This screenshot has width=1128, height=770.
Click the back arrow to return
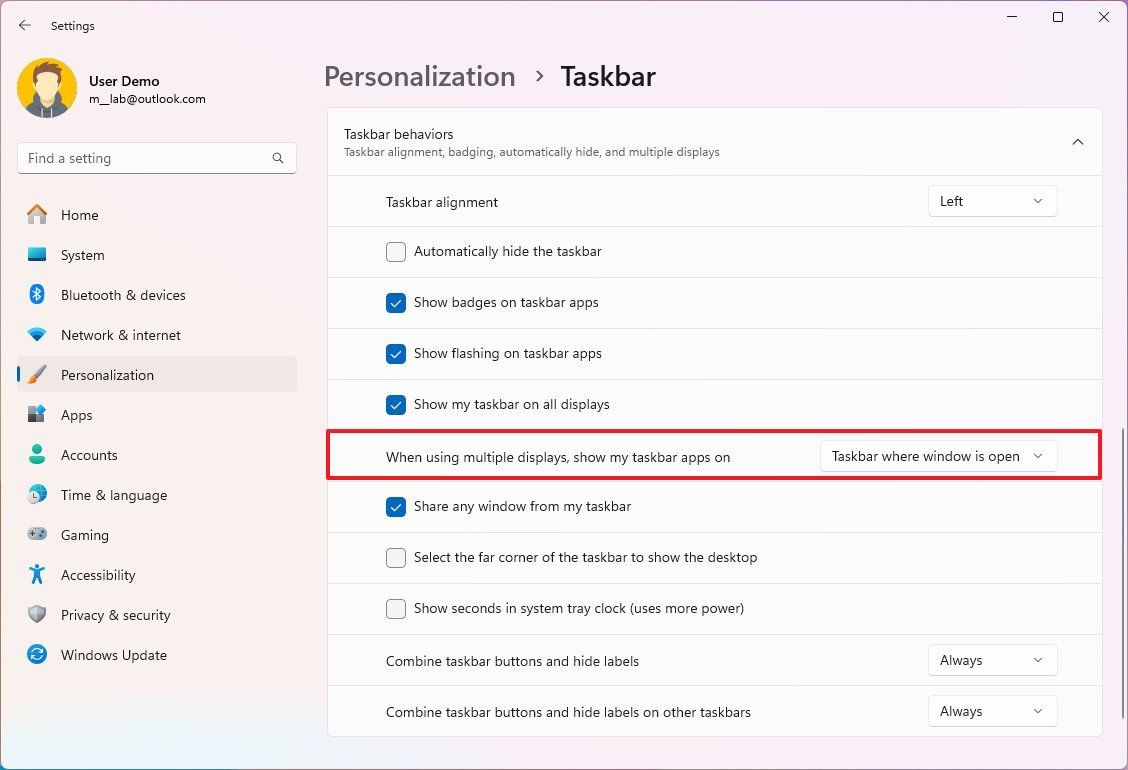coord(24,25)
